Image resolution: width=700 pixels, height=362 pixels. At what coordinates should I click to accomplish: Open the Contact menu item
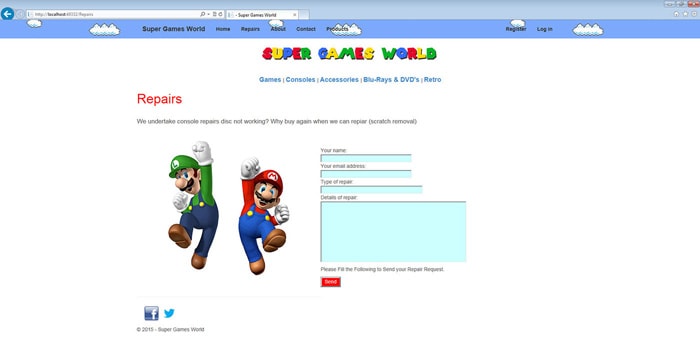(x=306, y=29)
